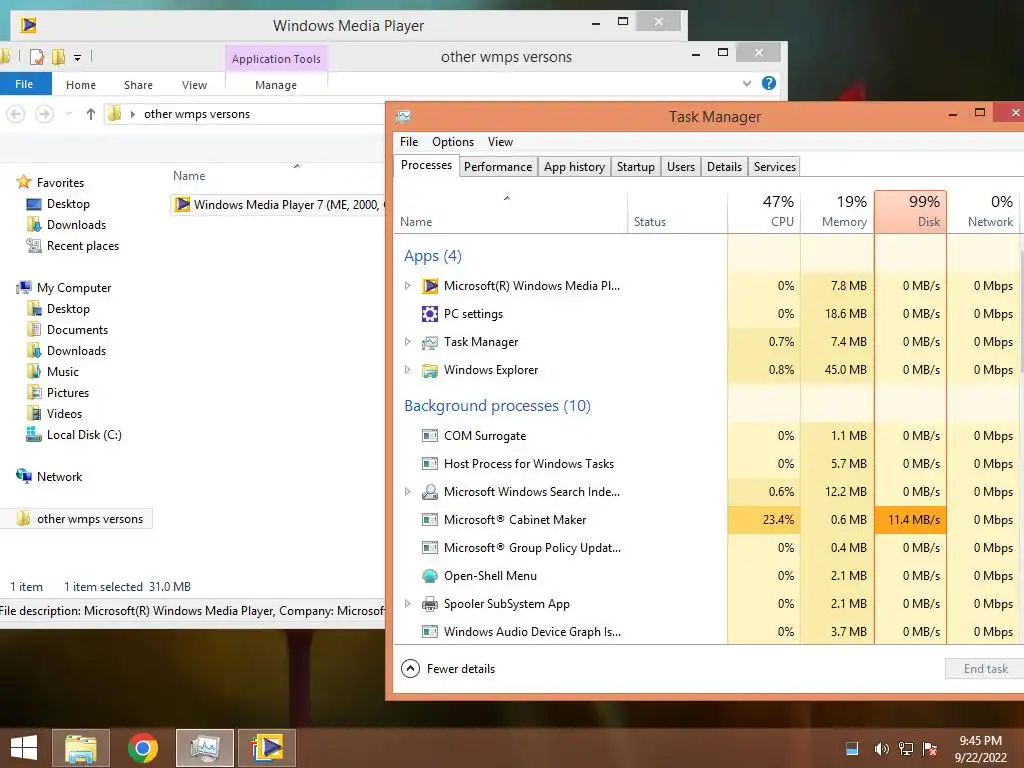This screenshot has height=768, width=1024.
Task: Open the Task Manager Options menu
Action: pos(453,142)
